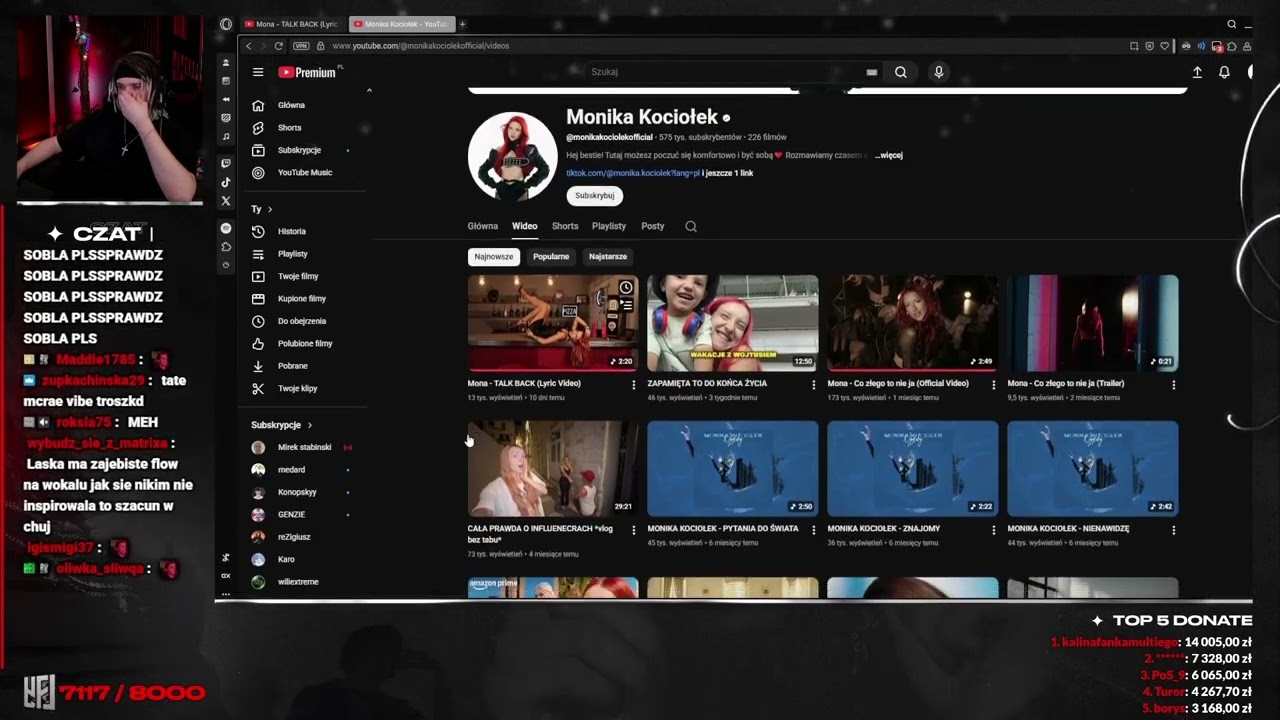Image resolution: width=1280 pixels, height=720 pixels.
Task: Expand the Subskrypcje section chevron
Action: point(309,425)
